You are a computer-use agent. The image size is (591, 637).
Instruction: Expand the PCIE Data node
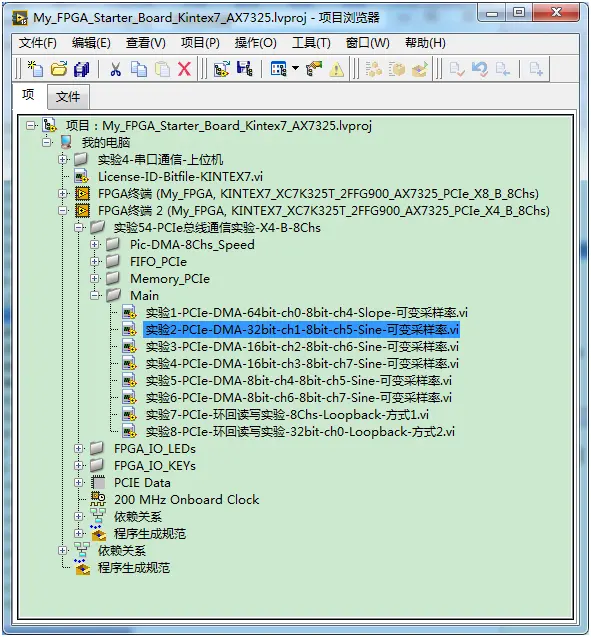click(x=79, y=483)
